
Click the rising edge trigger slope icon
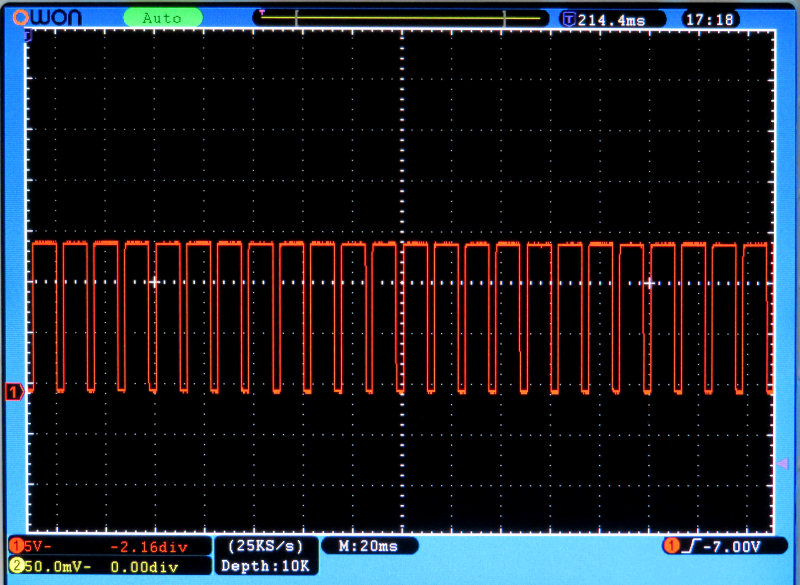(691, 547)
